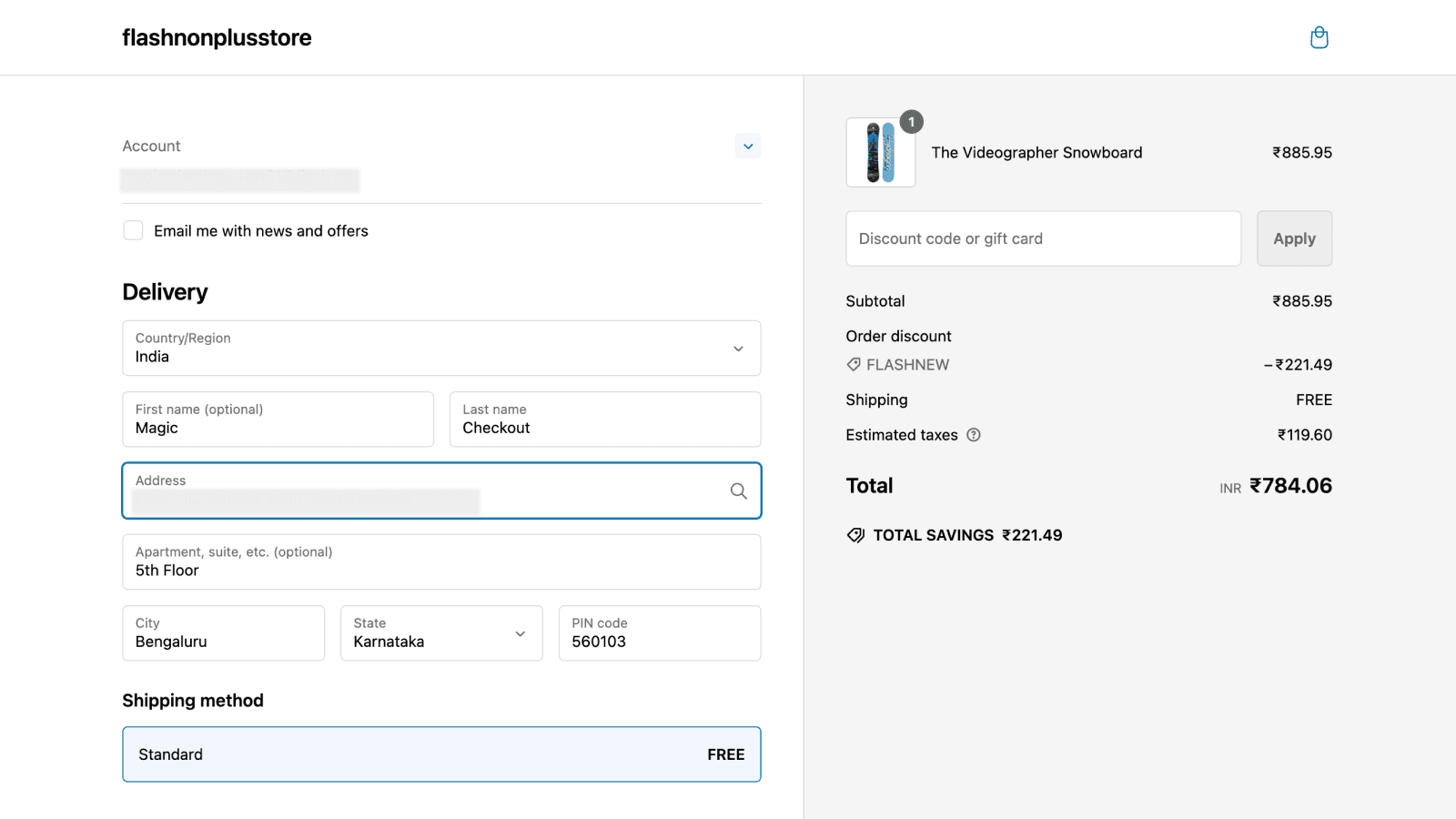Open the Country/Region dropdown
The image size is (1456, 819).
441,348
